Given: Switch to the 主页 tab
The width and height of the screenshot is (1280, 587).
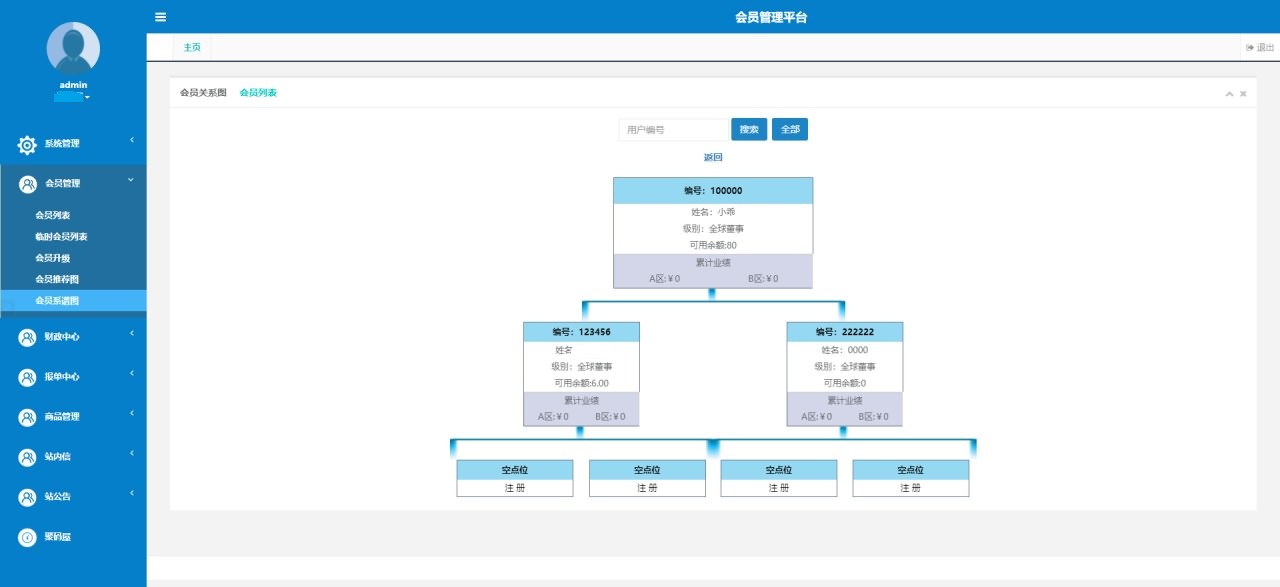Looking at the screenshot, I should click(192, 47).
